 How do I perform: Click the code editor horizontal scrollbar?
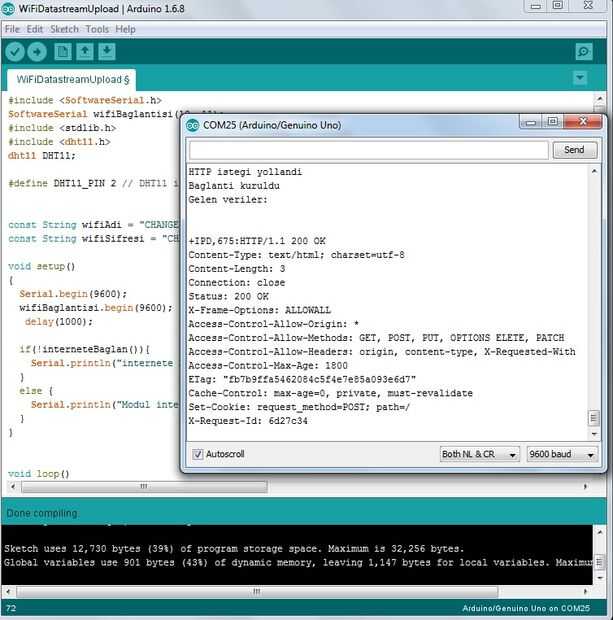[x=144, y=486]
